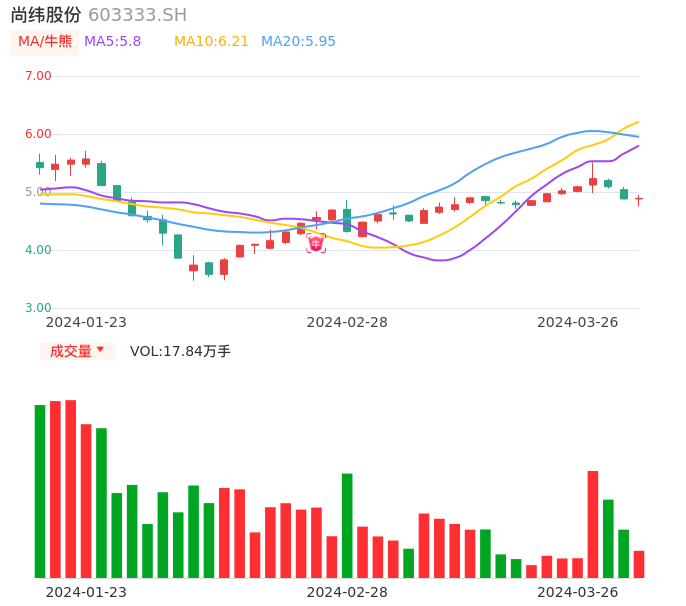
Task: Click the 尚纬股份 stock name title
Action: click(x=46, y=15)
